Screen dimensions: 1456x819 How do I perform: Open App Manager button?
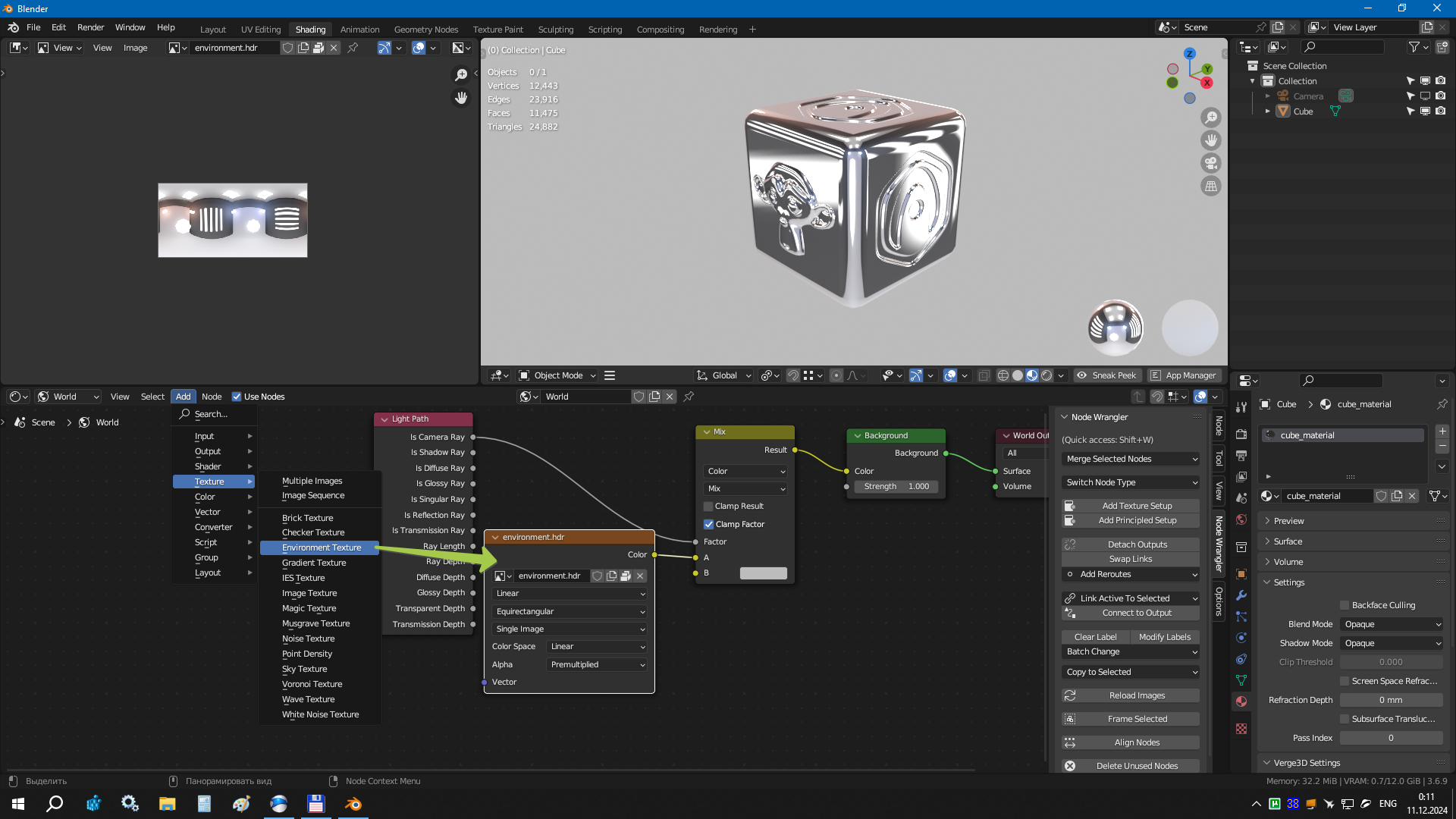point(1183,375)
